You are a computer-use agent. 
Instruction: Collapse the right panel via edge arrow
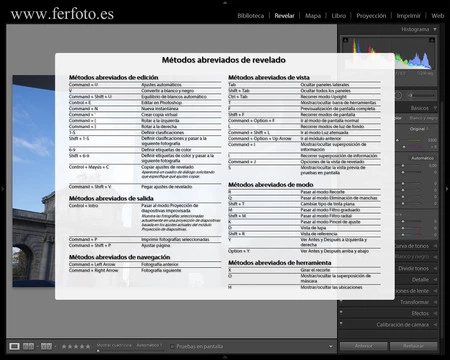click(x=447, y=189)
